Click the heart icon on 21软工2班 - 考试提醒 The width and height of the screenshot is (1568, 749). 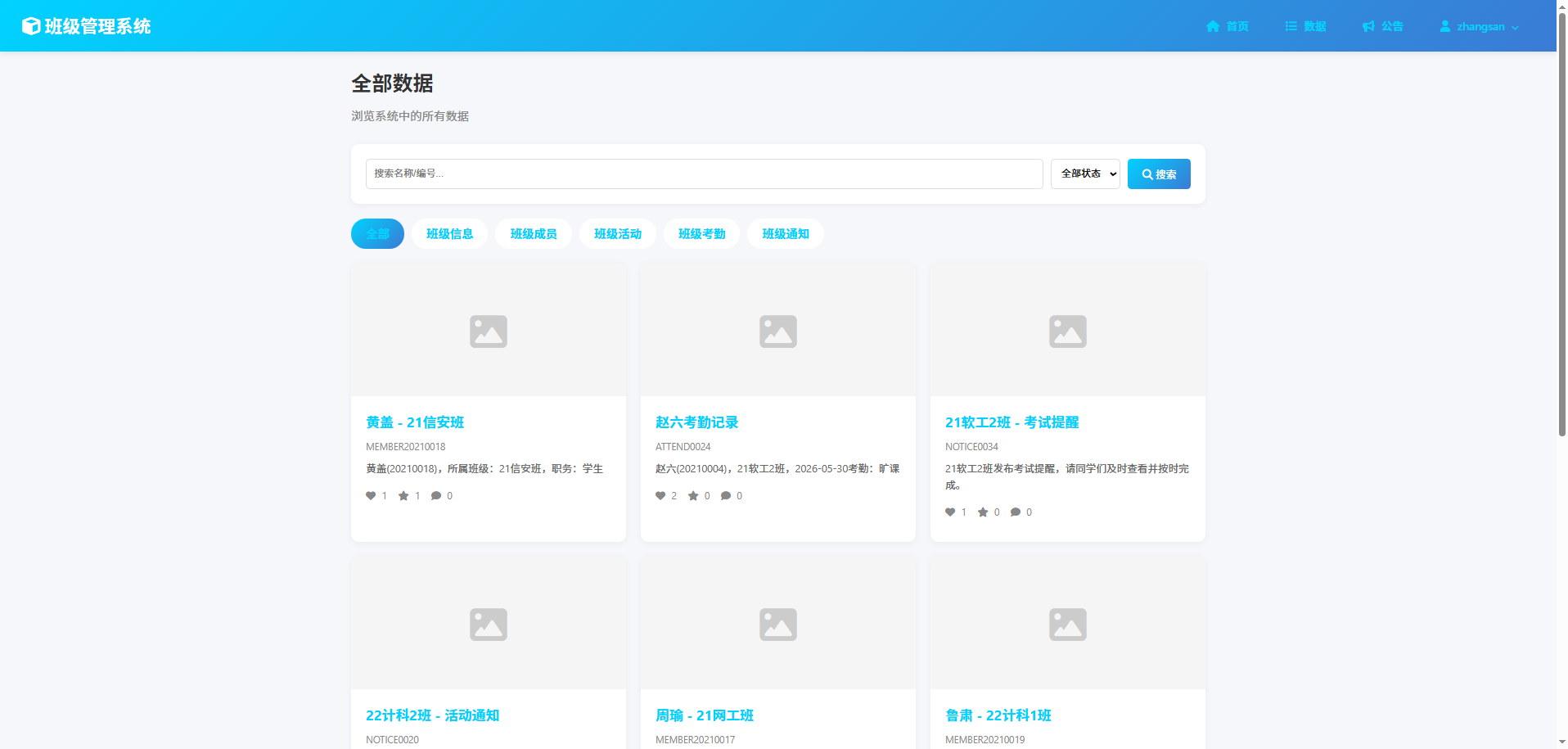[950, 512]
